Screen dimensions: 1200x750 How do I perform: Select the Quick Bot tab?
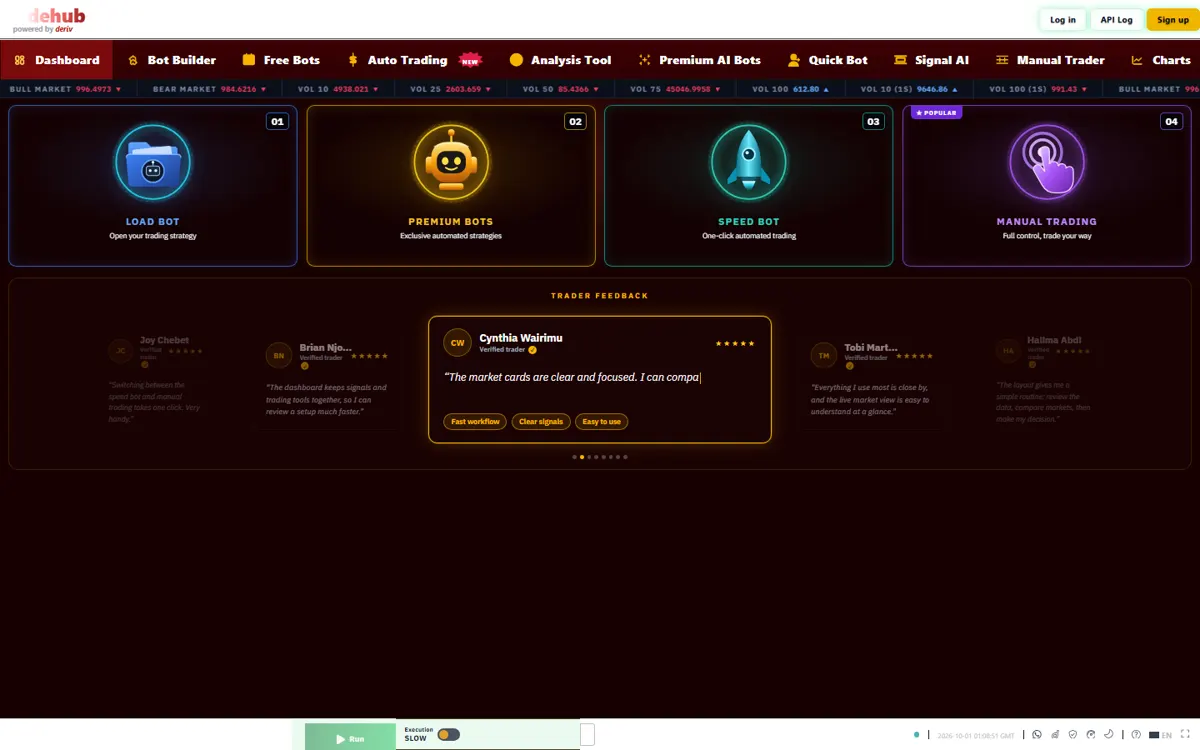(827, 60)
